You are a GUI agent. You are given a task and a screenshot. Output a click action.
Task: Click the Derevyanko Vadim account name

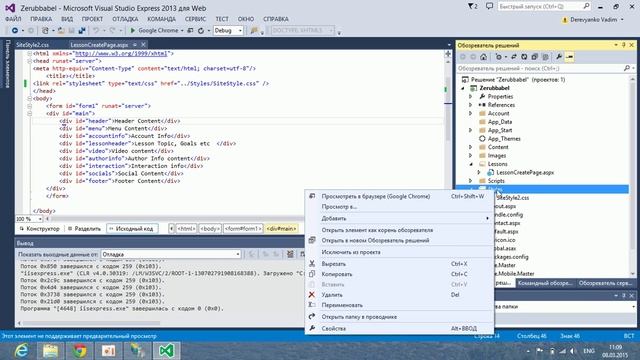593,20
